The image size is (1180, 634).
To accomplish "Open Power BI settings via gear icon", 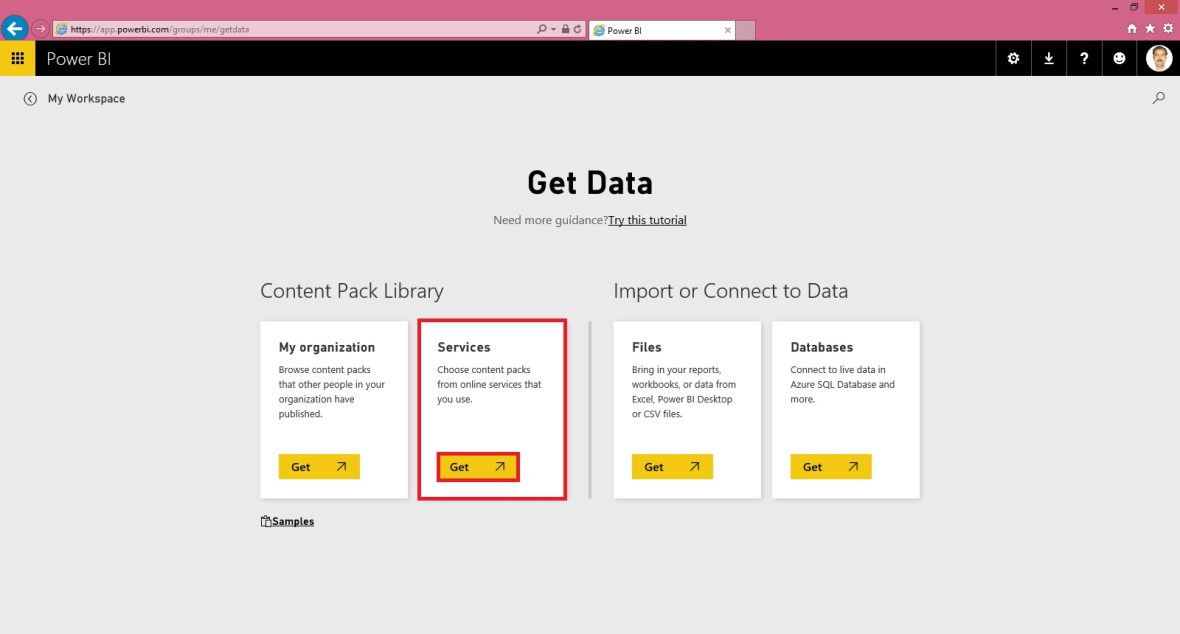I will [x=1013, y=58].
